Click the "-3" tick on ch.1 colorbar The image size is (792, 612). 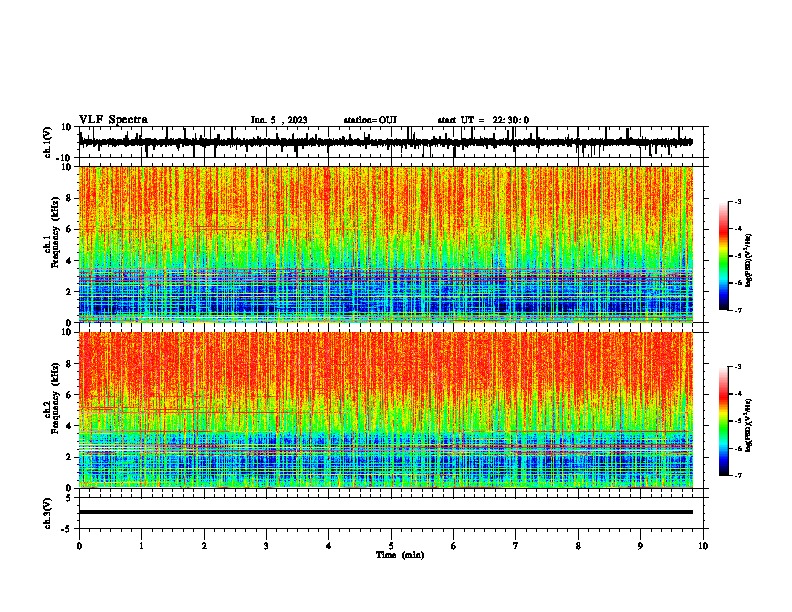(x=737, y=202)
